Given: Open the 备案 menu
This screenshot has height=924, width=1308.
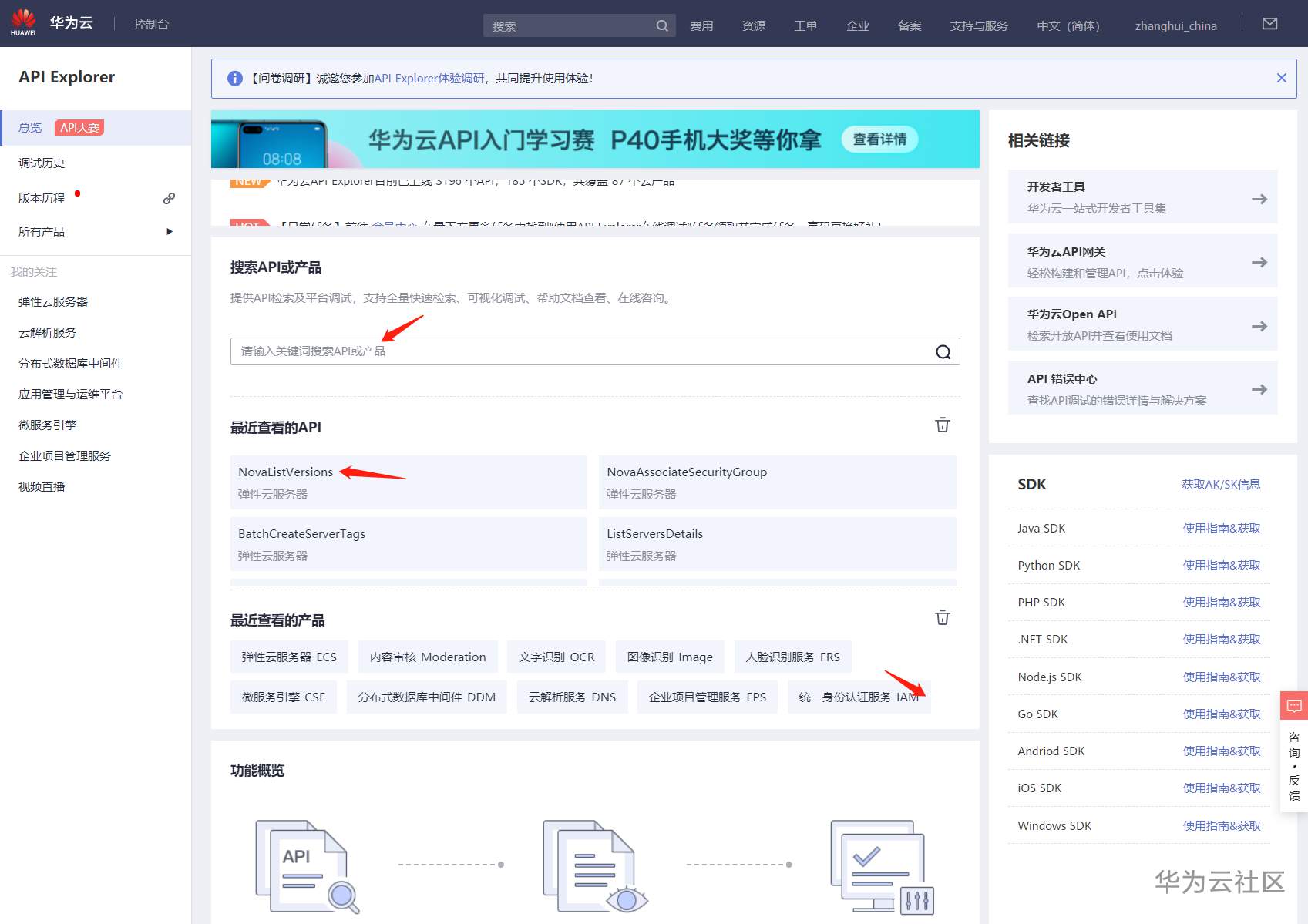Looking at the screenshot, I should tap(910, 25).
